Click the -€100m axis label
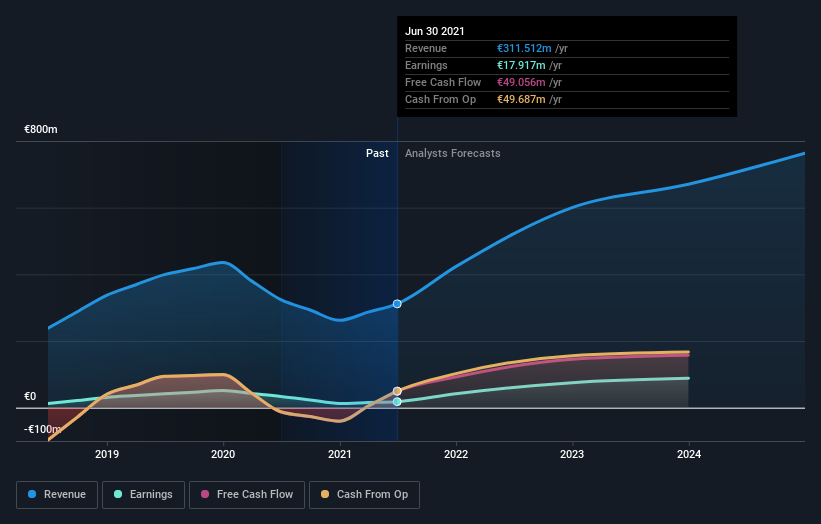Screen dimensions: 821x524 coord(42,429)
